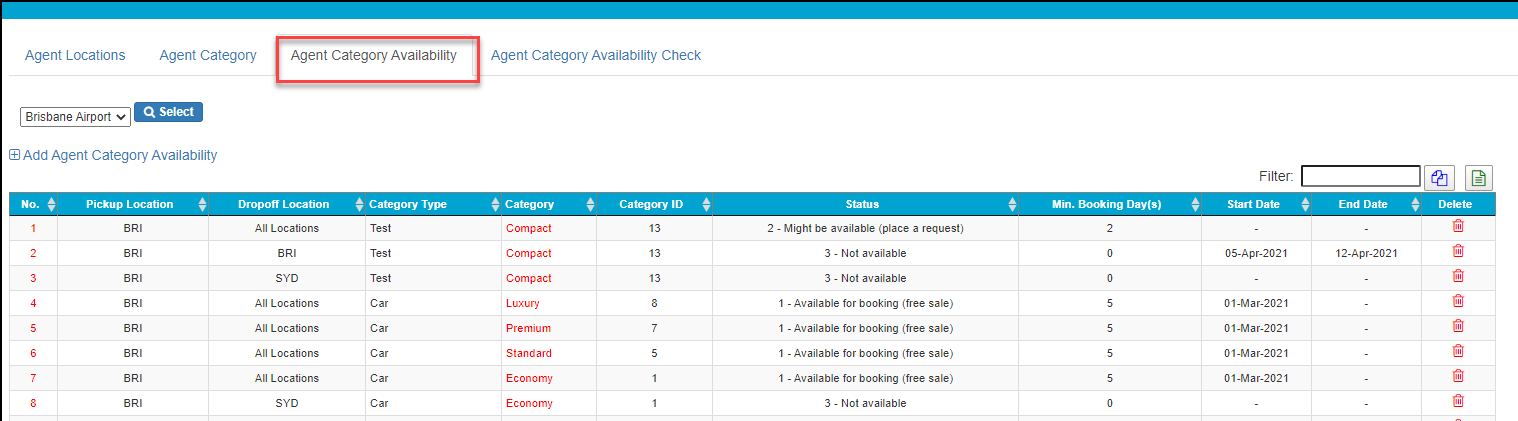1518x421 pixels.
Task: Click plus icon beside Add Agent Category Availability
Action: (x=15, y=155)
